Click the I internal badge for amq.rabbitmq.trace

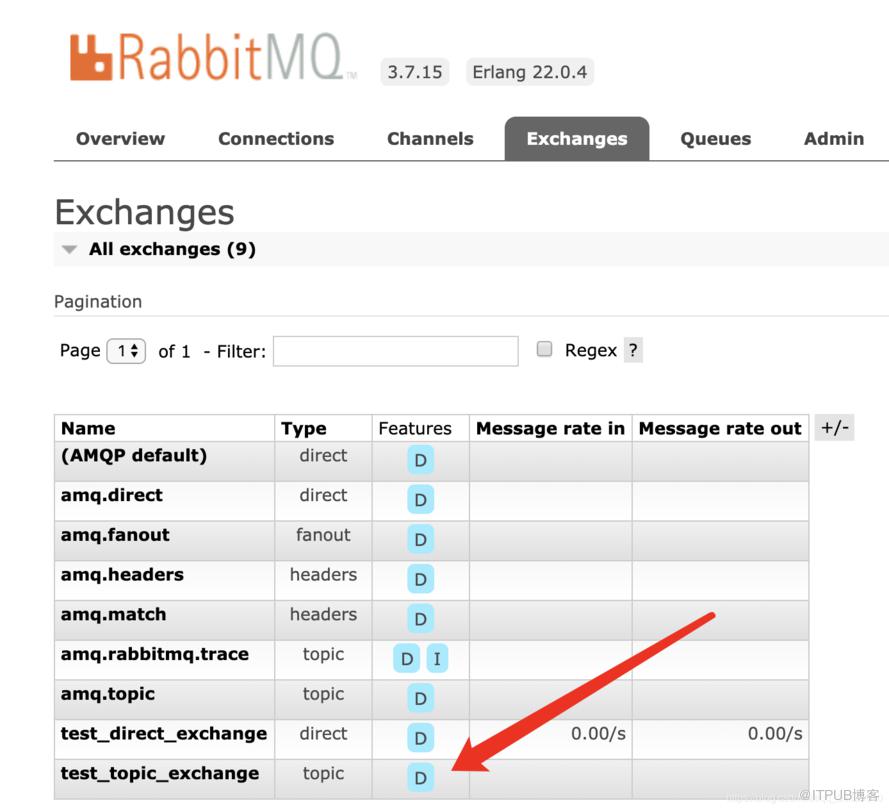pyautogui.click(x=437, y=658)
